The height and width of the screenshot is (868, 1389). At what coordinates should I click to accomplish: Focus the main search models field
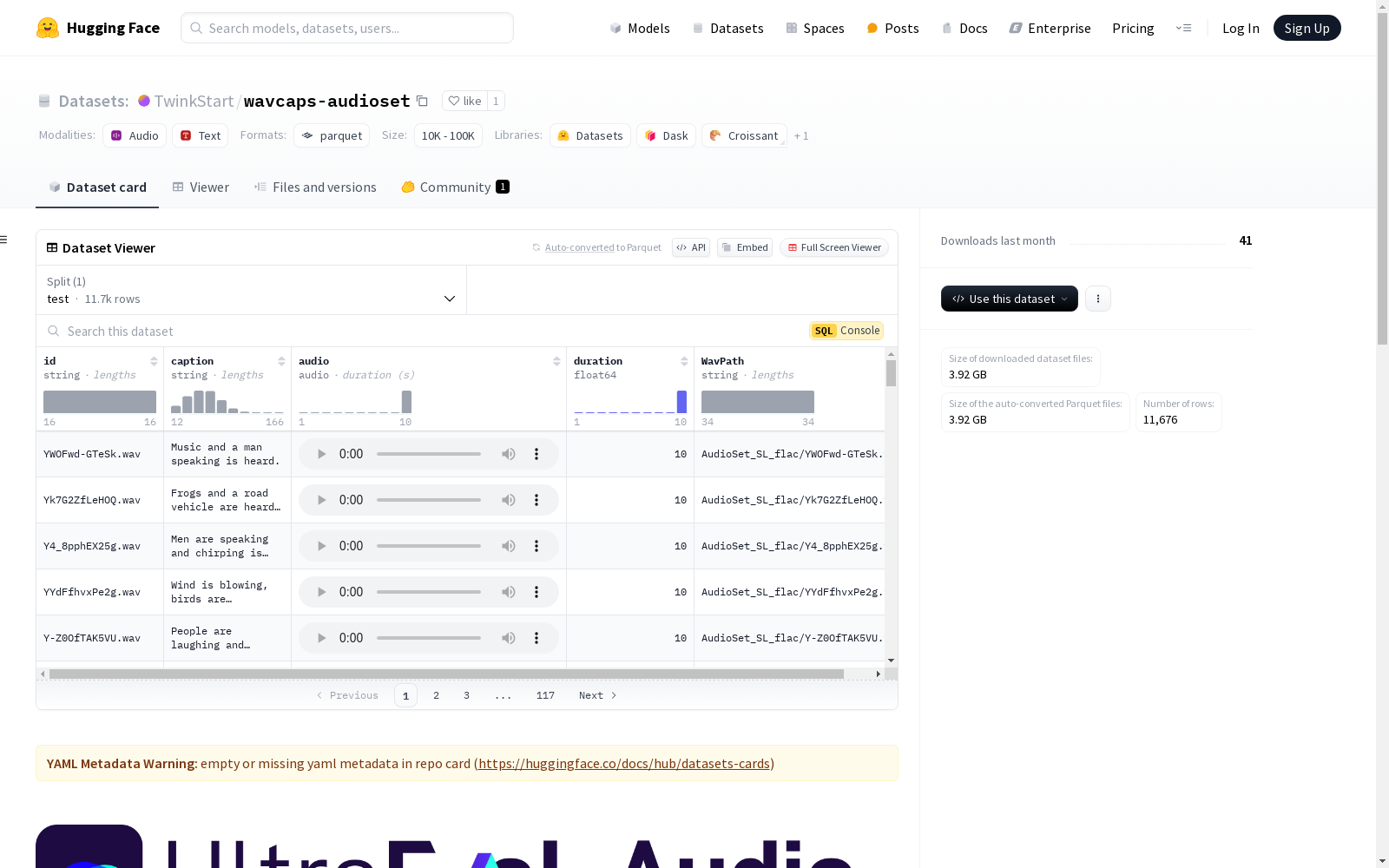(347, 28)
